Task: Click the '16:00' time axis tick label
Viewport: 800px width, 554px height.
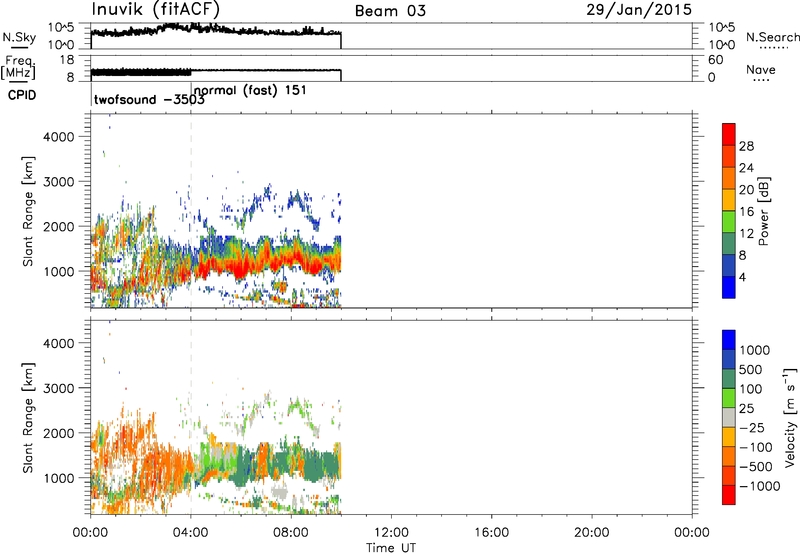Action: [x=491, y=532]
